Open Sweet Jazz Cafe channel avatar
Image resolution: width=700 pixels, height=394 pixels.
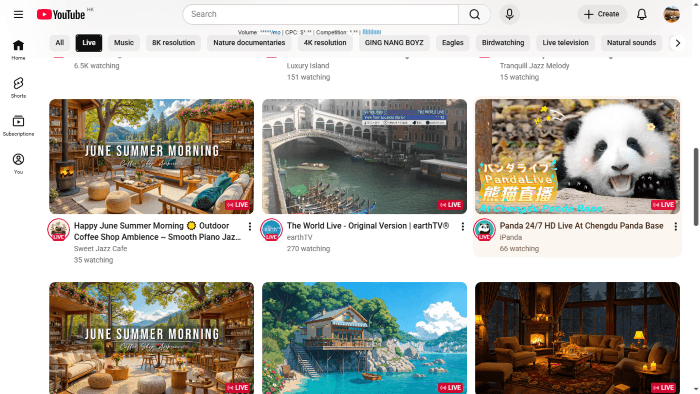point(58,230)
